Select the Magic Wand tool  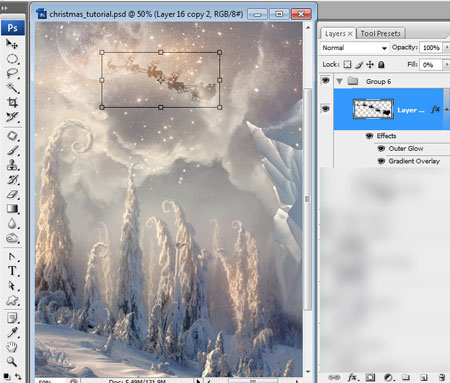coord(12,88)
